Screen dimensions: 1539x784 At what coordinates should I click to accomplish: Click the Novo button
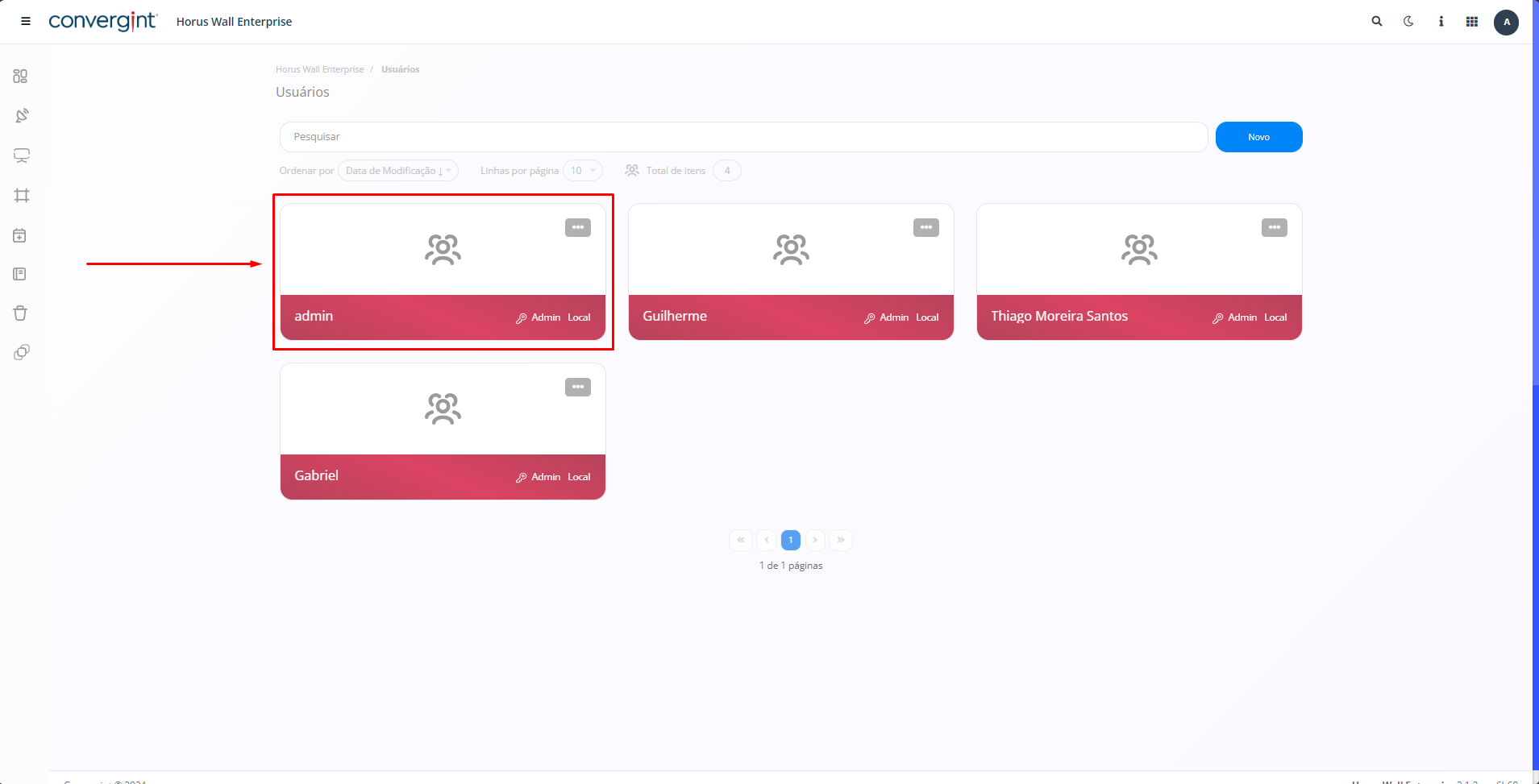pos(1258,137)
